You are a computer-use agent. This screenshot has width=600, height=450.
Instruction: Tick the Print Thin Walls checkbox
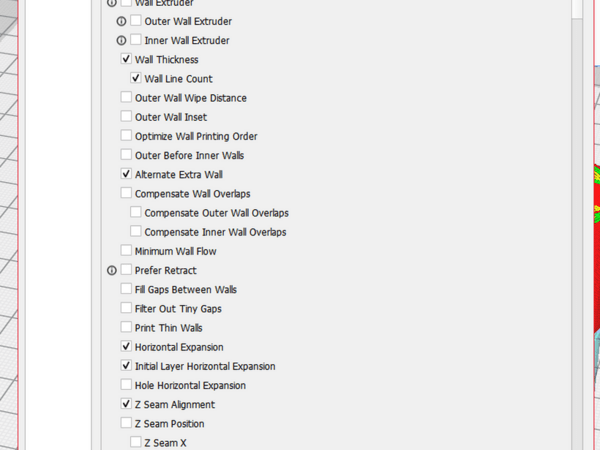click(126, 327)
